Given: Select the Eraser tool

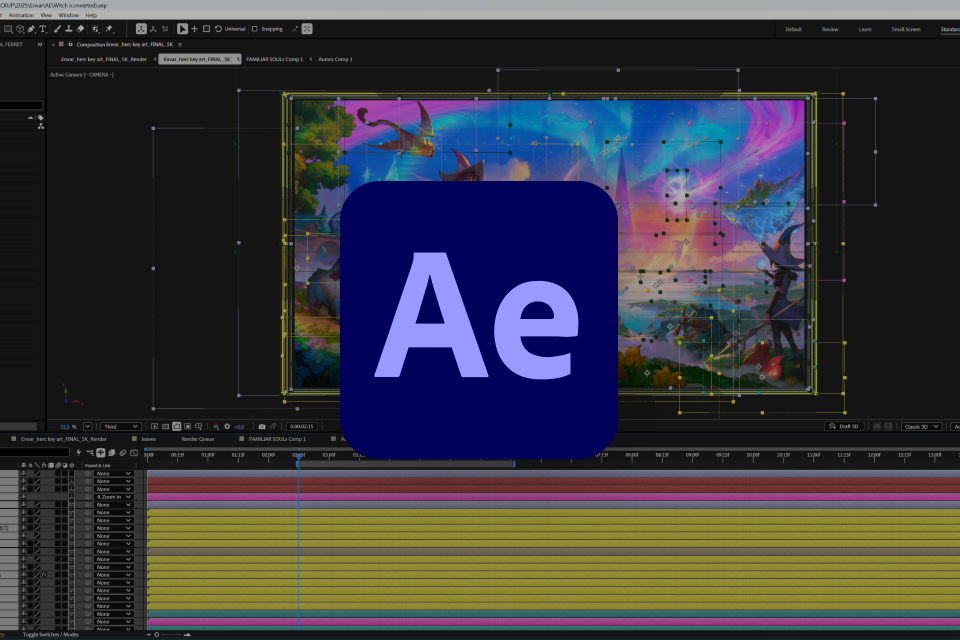Looking at the screenshot, I should point(80,29).
